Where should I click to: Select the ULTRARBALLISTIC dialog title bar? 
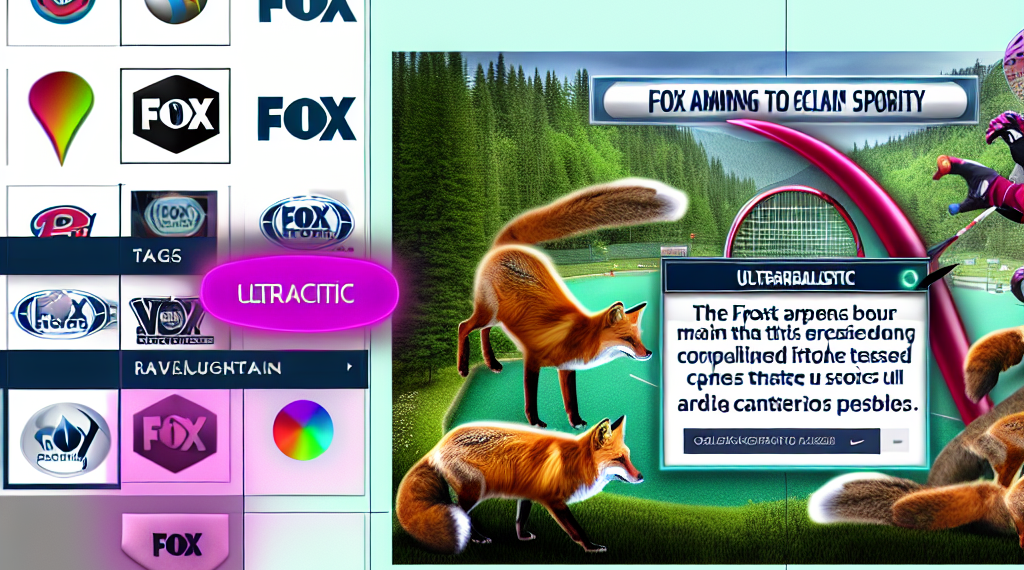coord(796,277)
